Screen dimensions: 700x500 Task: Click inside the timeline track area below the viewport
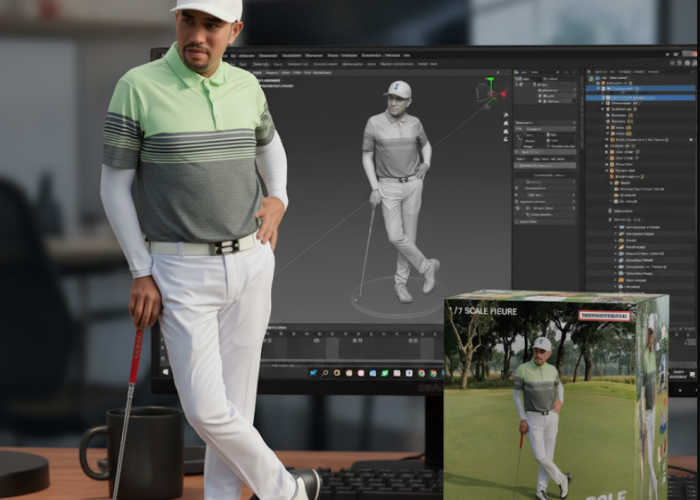tap(353, 348)
